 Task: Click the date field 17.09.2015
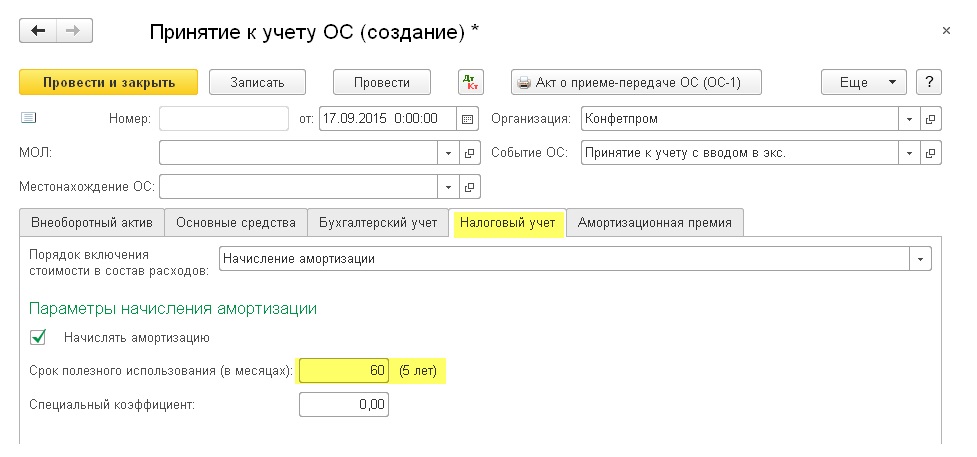point(388,118)
